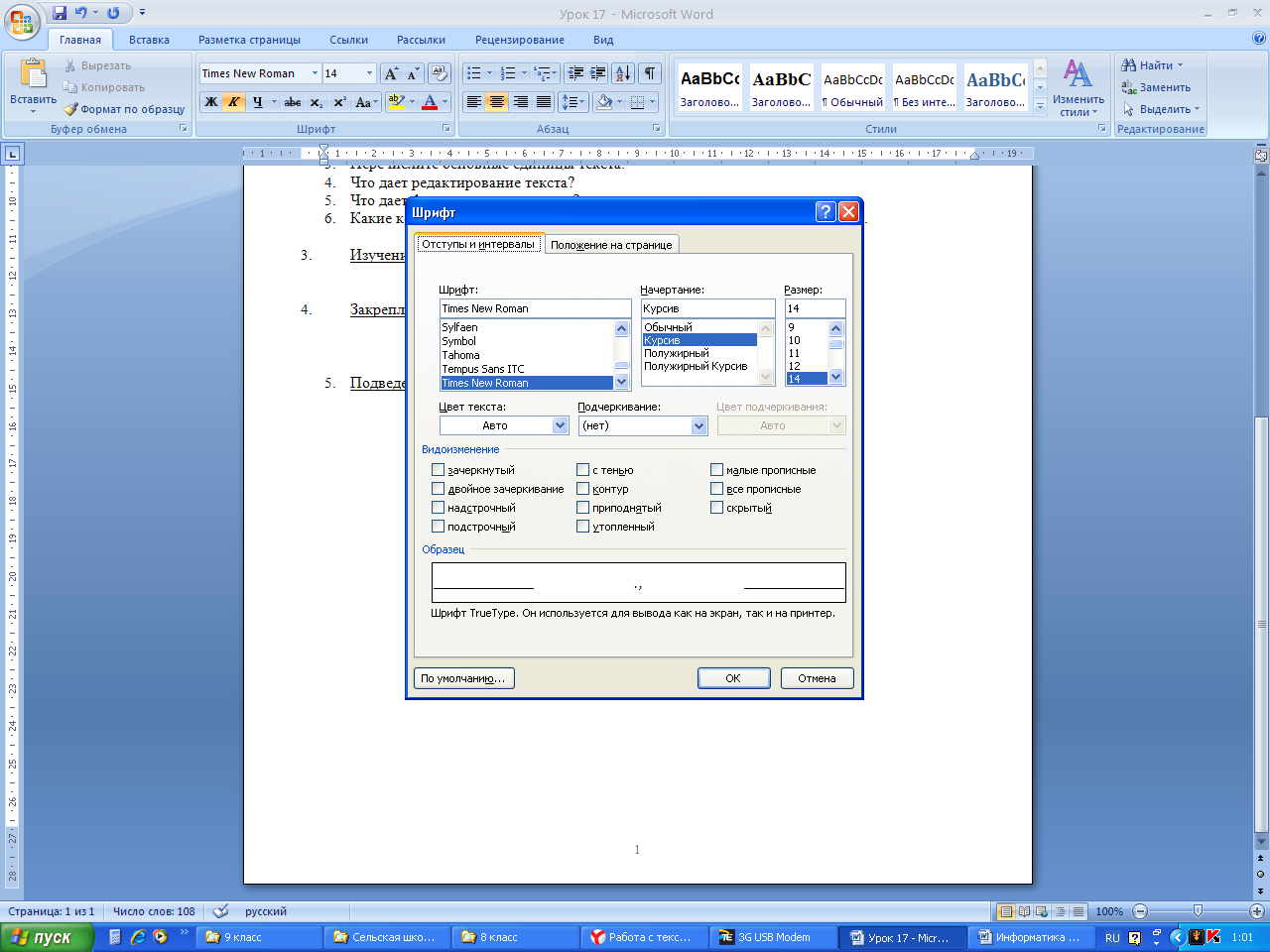The image size is (1270, 952).
Task: Click the По умолчанию default button
Action: pyautogui.click(x=463, y=678)
